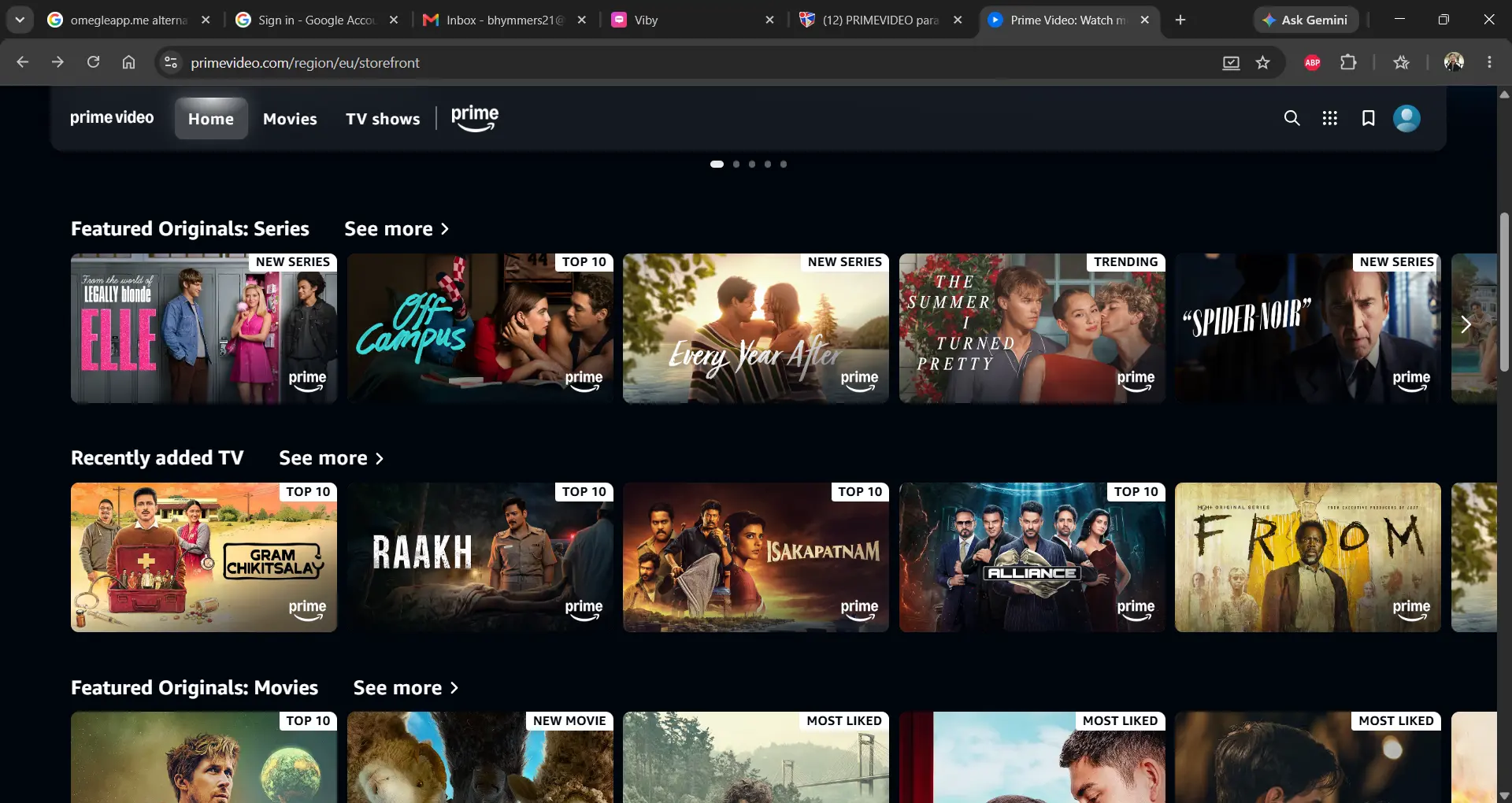Switch to the Viby tab
This screenshot has height=803, width=1512.
click(693, 20)
